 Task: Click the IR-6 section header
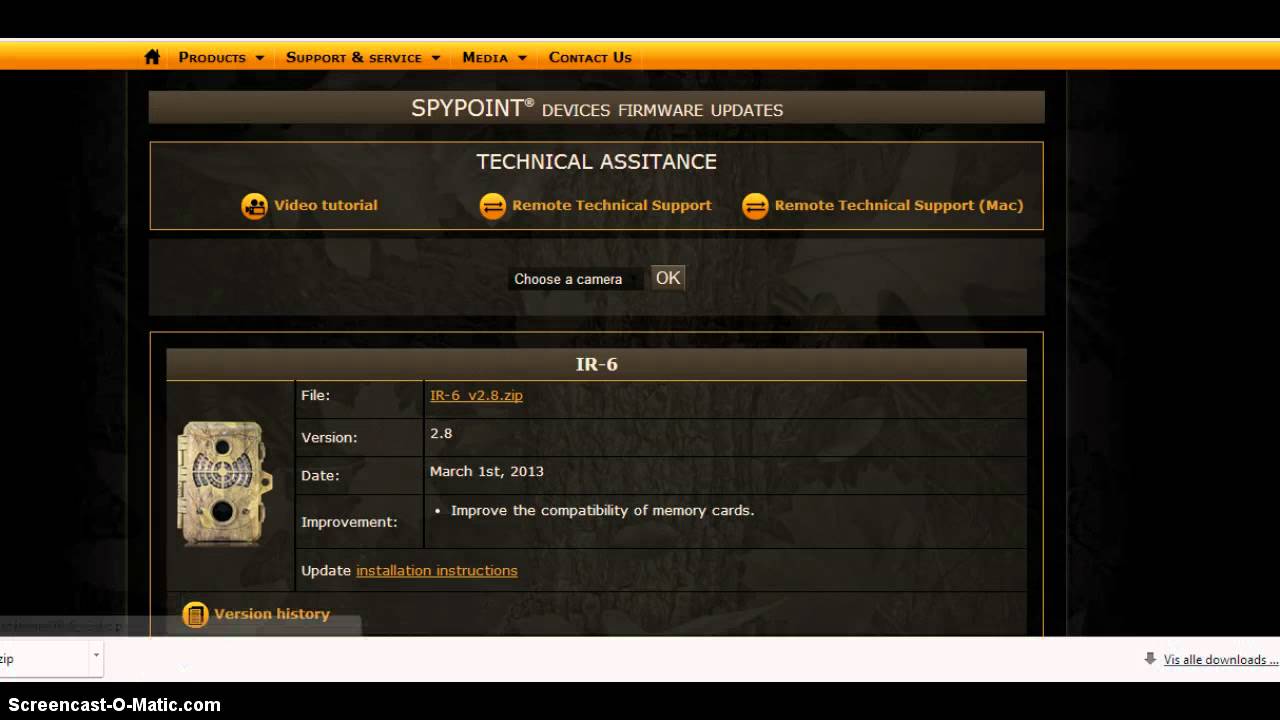(597, 364)
